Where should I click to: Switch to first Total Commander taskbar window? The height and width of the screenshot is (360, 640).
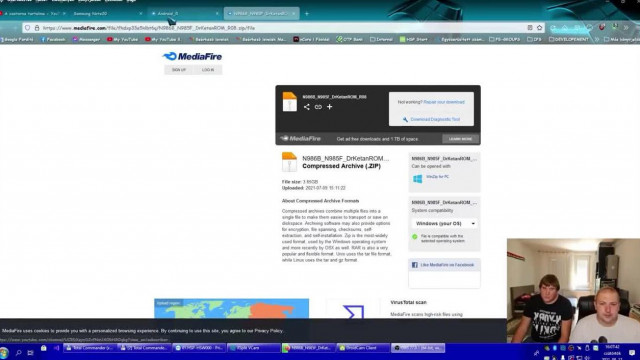pyautogui.click(x=89, y=348)
